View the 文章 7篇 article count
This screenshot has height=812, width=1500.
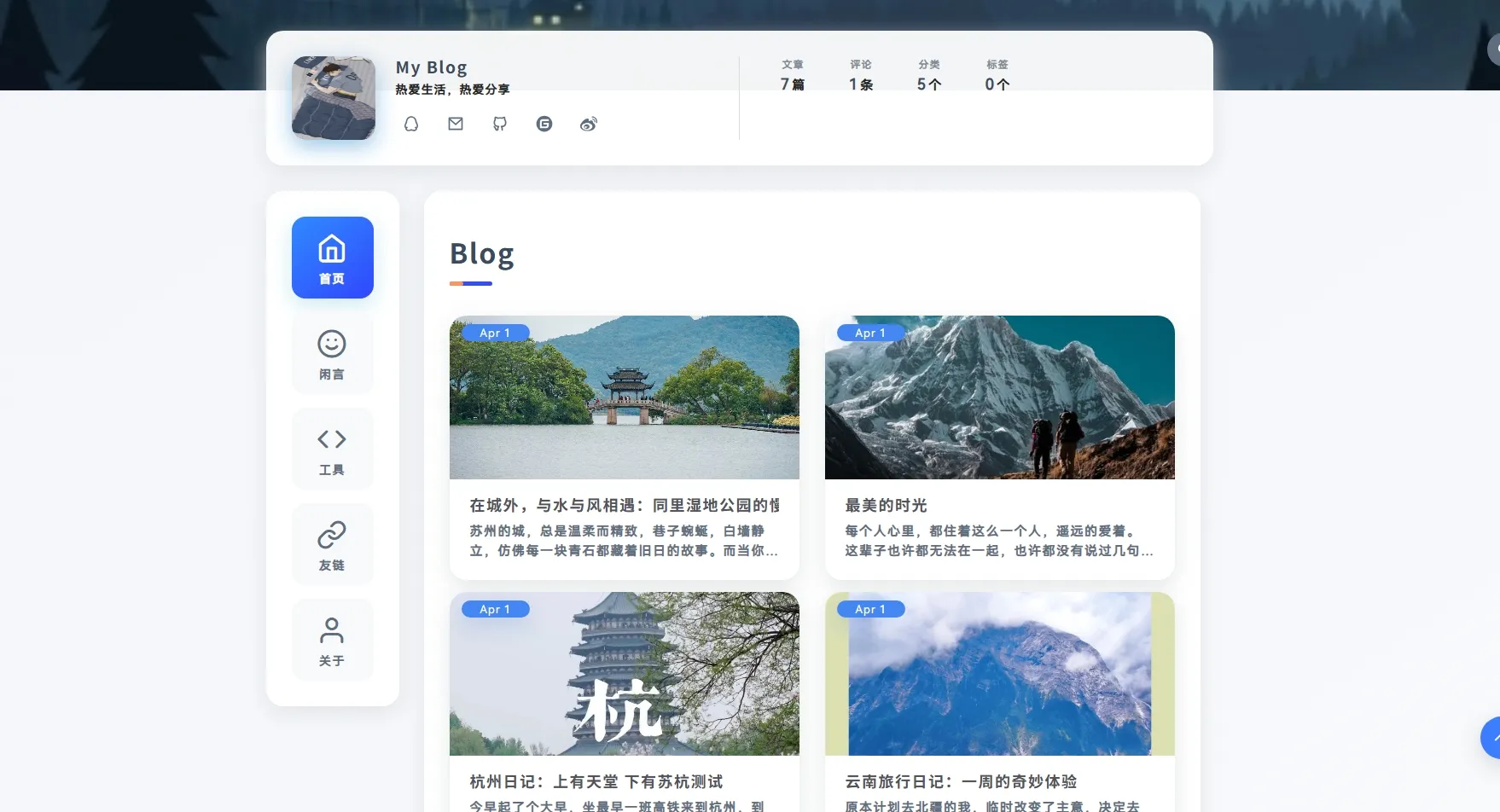pyautogui.click(x=793, y=75)
